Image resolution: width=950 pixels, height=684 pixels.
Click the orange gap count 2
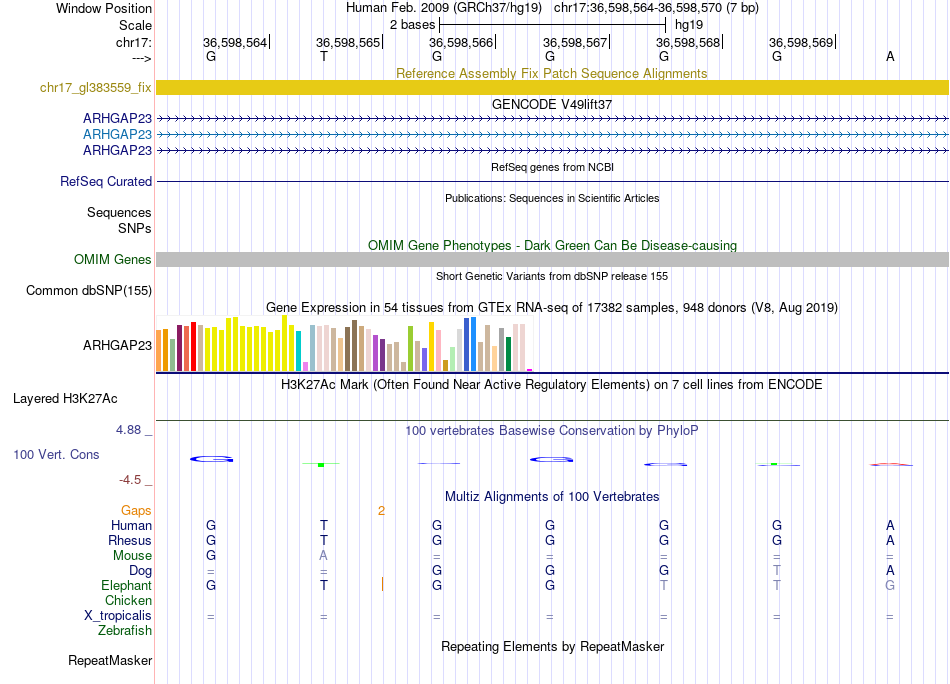pyautogui.click(x=381, y=511)
